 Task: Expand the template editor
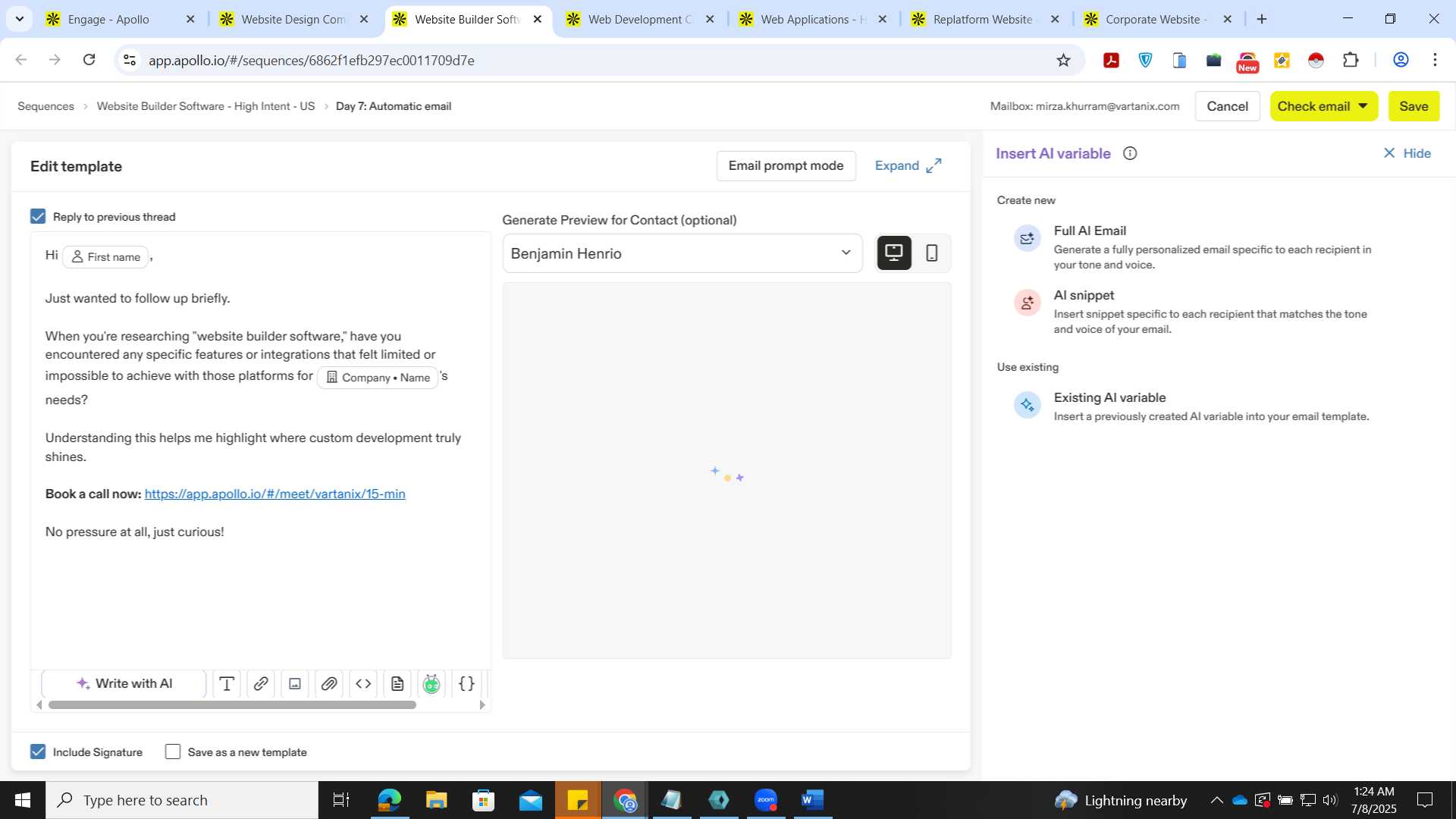(x=908, y=165)
